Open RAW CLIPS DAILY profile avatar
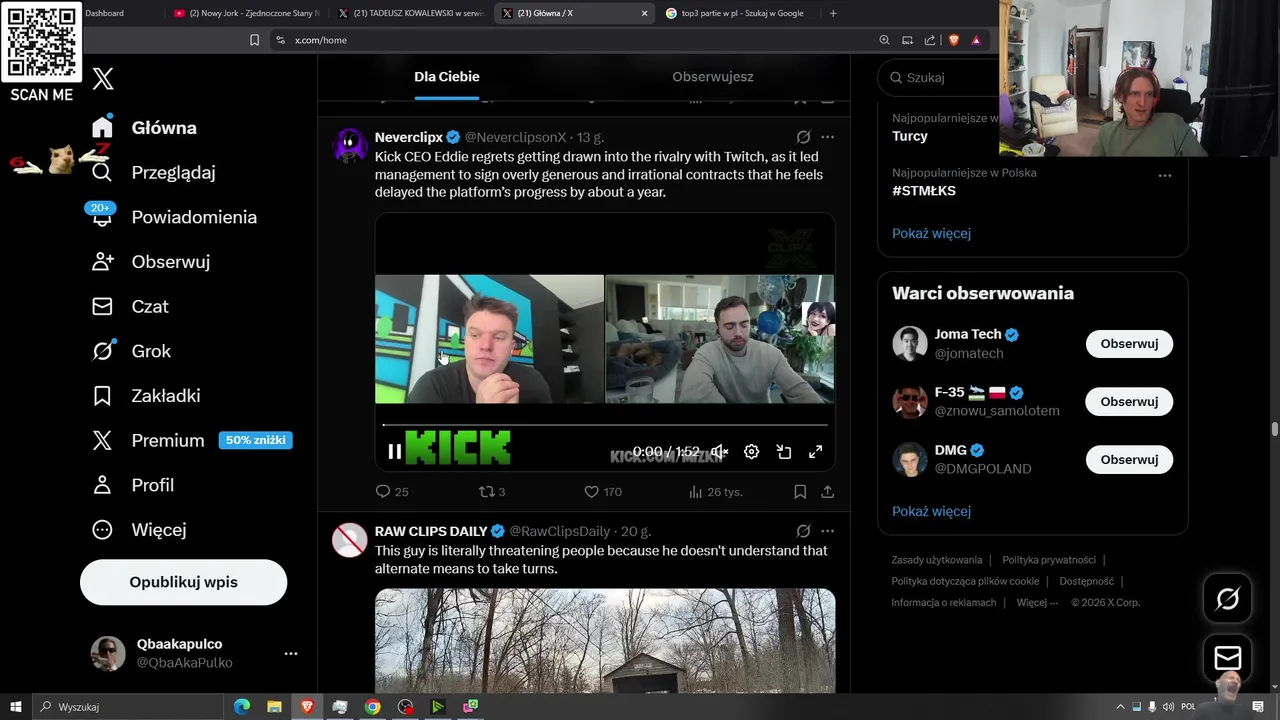 tap(350, 540)
